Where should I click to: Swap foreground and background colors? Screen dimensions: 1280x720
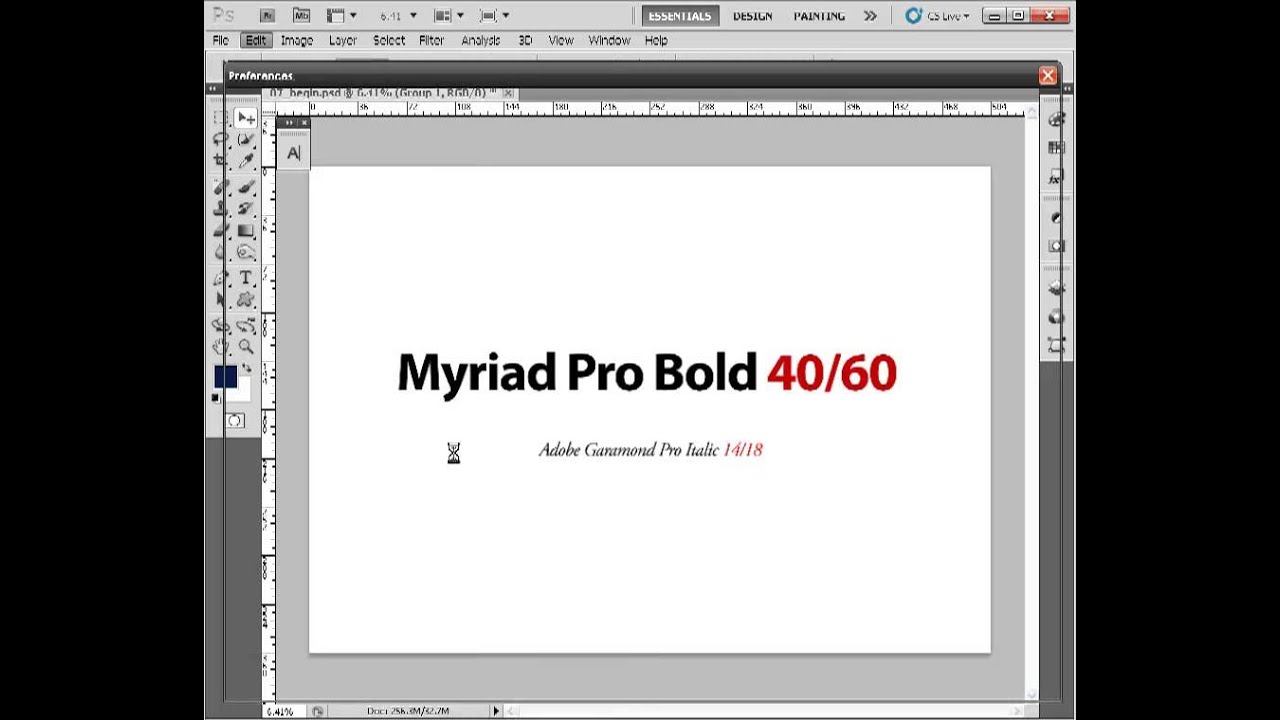(246, 369)
